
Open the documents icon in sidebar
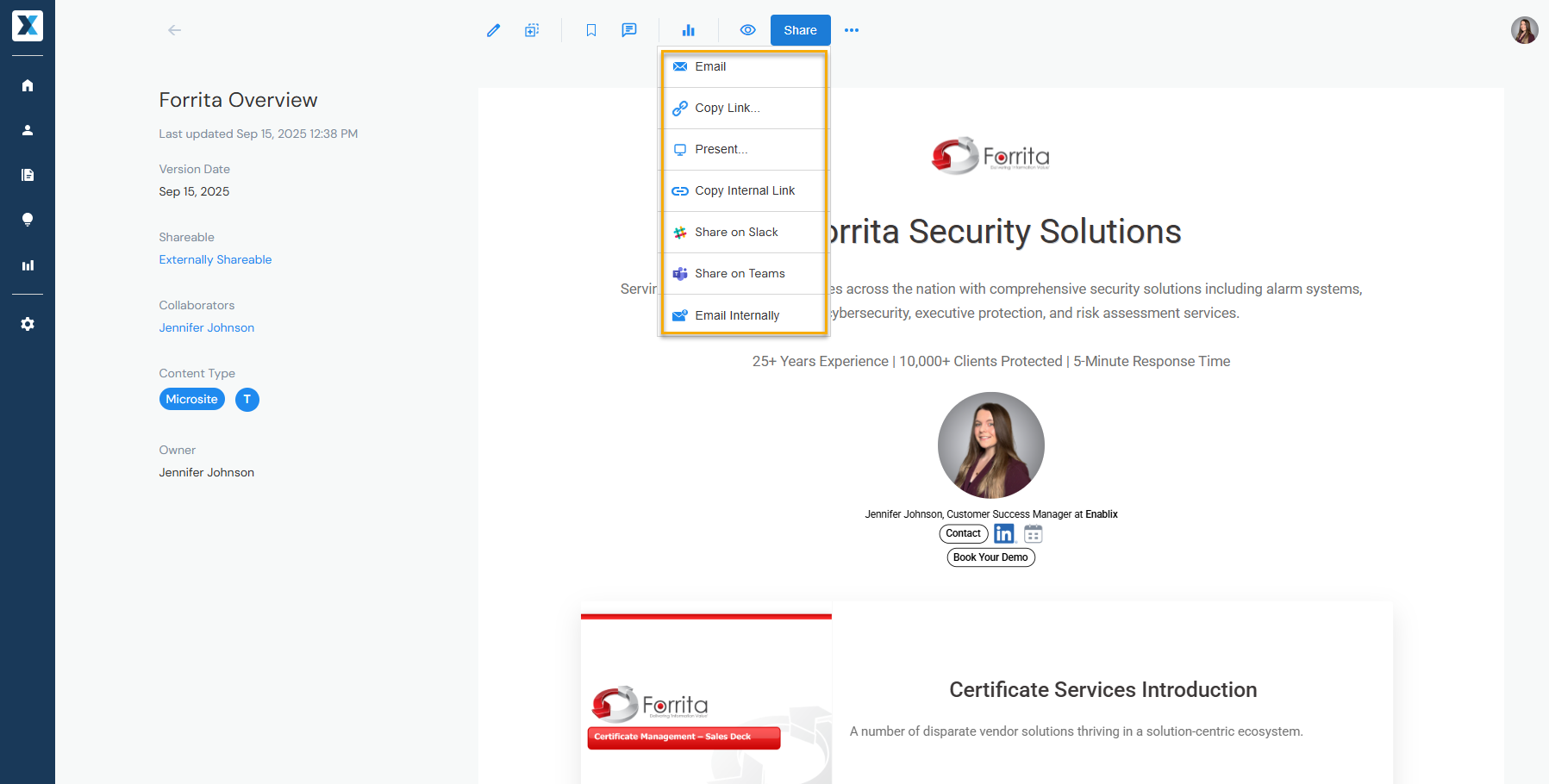coord(28,175)
